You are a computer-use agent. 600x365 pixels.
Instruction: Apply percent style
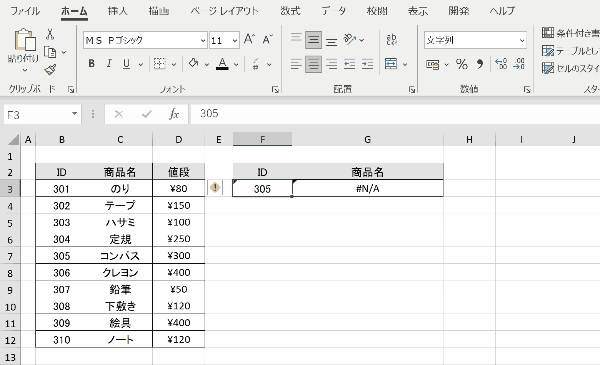pos(462,64)
